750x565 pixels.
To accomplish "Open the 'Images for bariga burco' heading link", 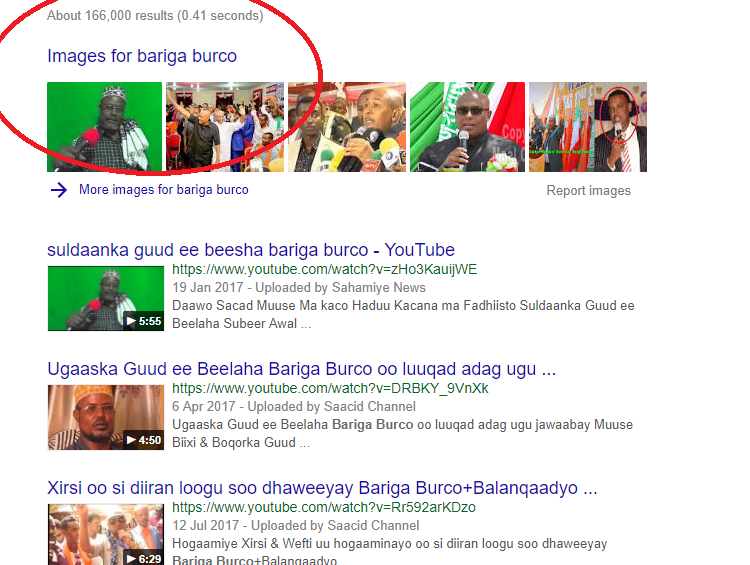I will click(142, 56).
